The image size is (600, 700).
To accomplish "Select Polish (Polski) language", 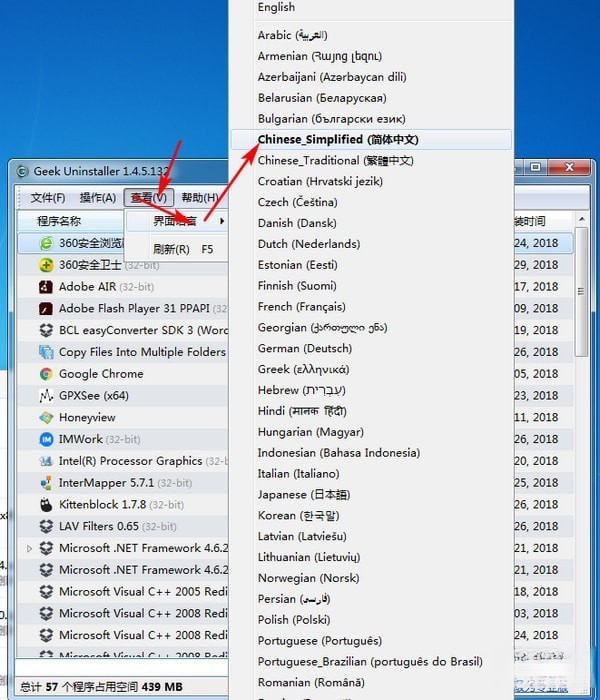I will tap(371, 620).
